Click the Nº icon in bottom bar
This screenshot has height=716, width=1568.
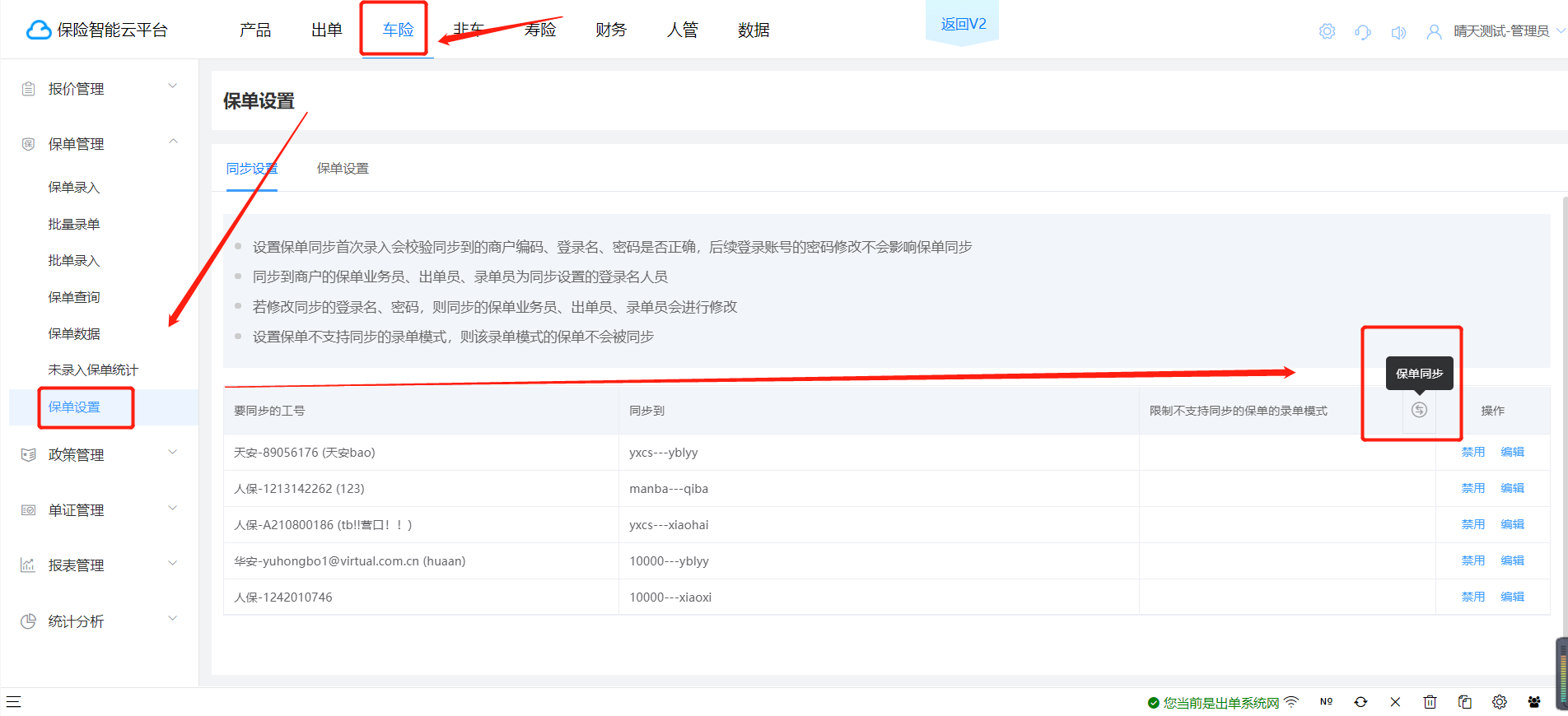click(1326, 702)
